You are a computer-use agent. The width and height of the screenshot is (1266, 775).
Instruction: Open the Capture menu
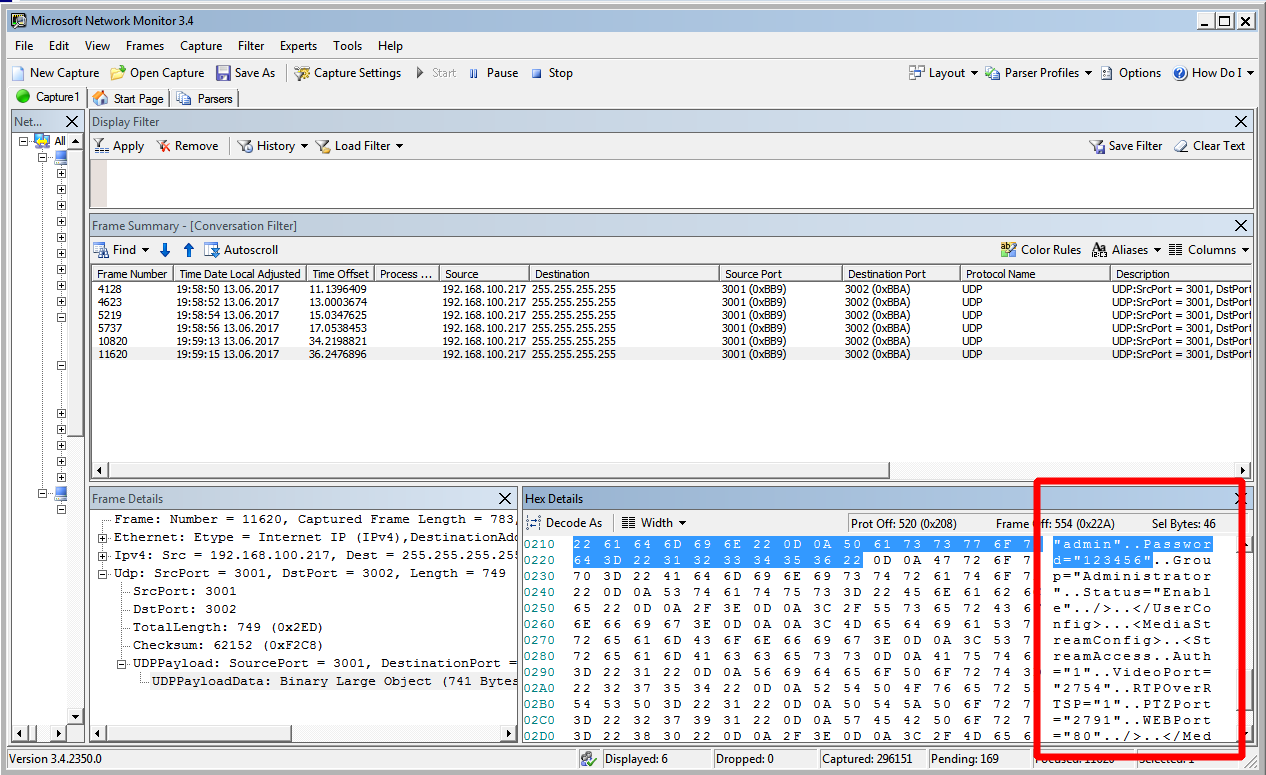pos(201,46)
